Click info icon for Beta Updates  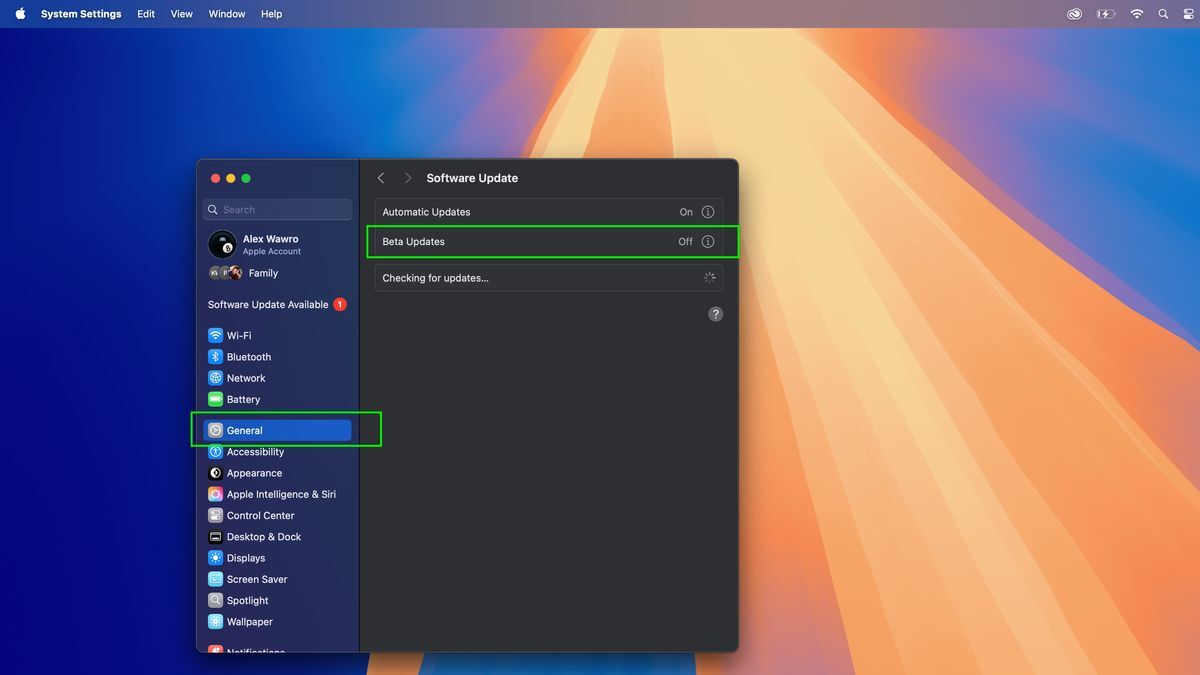point(708,242)
